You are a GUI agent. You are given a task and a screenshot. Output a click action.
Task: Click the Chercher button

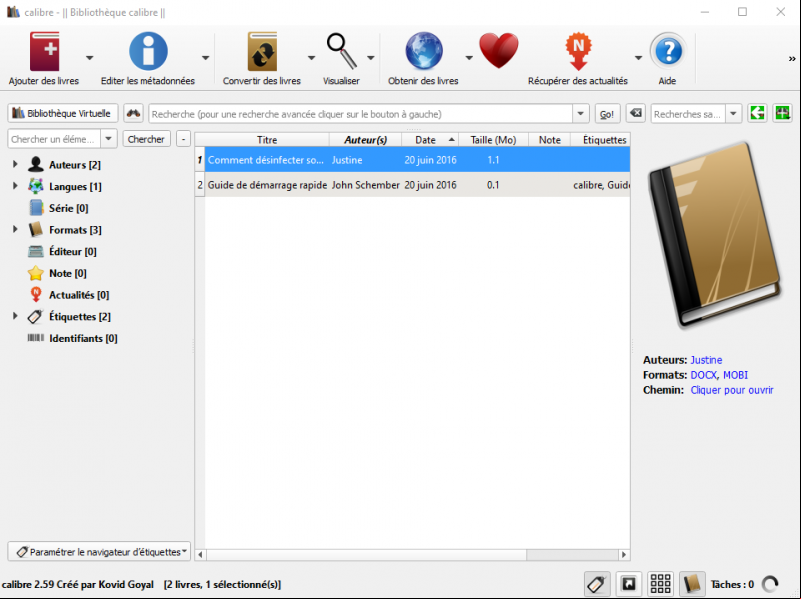146,139
